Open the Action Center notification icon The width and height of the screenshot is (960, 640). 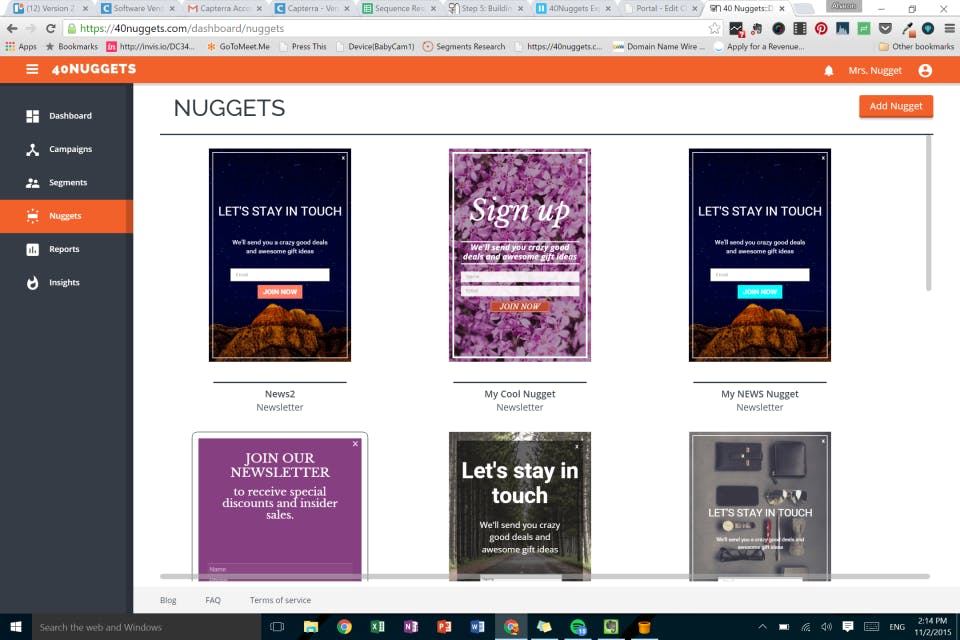[848, 627]
